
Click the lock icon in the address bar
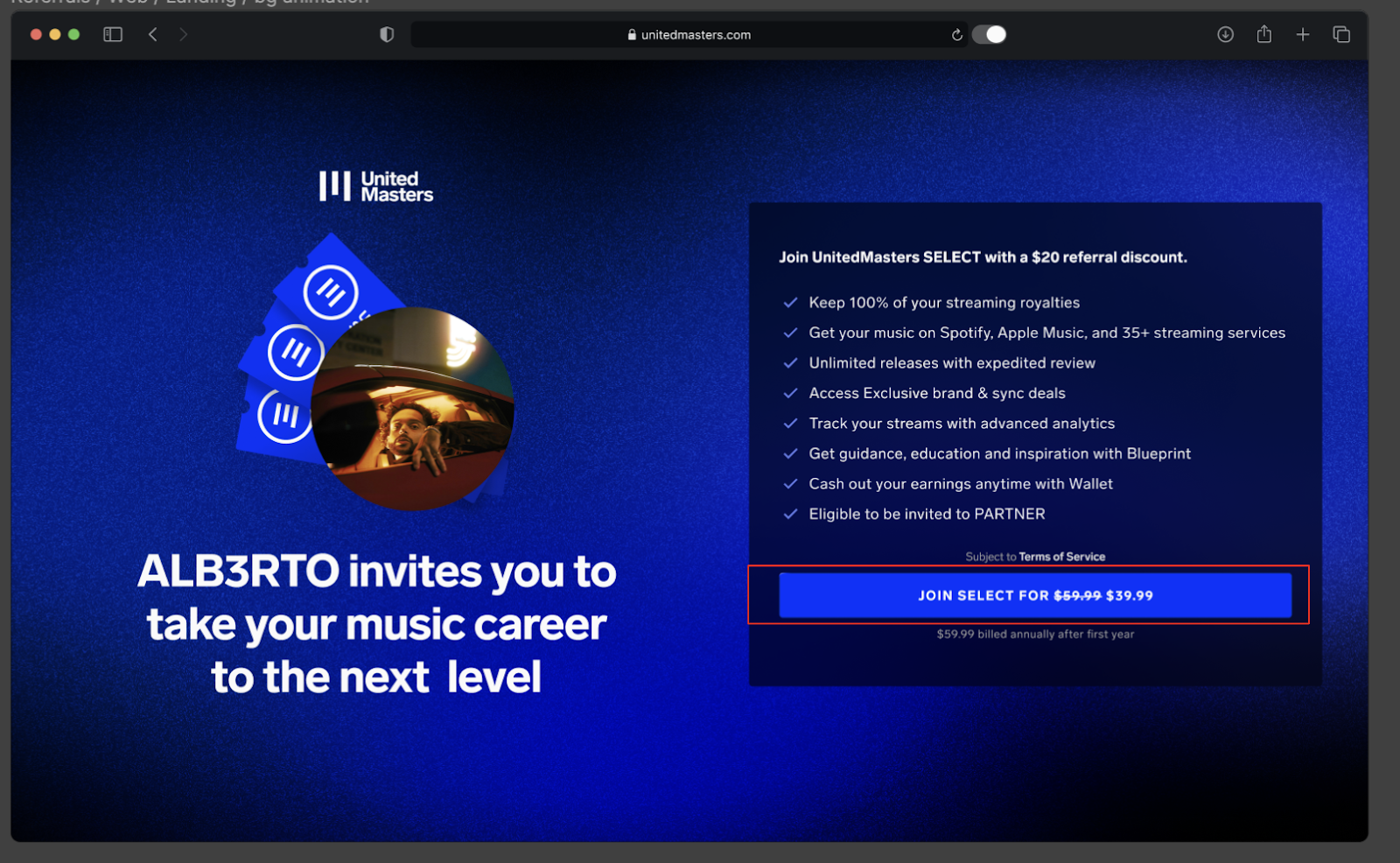tap(632, 35)
